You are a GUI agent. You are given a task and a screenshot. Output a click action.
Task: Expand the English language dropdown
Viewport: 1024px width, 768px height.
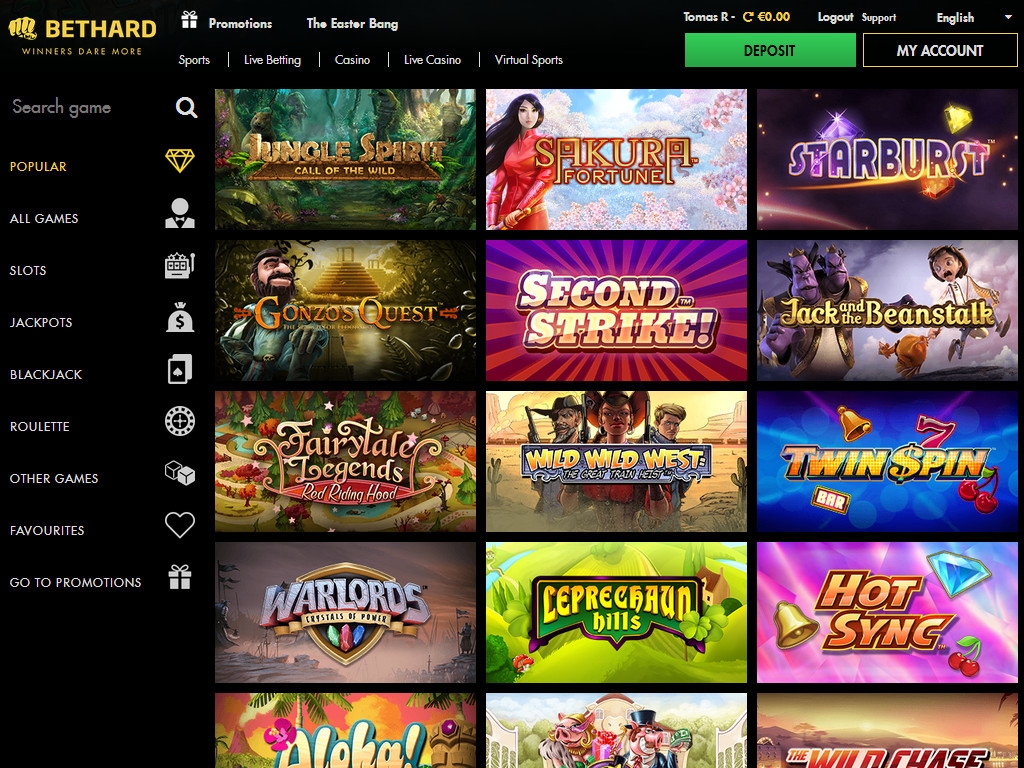pyautogui.click(x=973, y=18)
